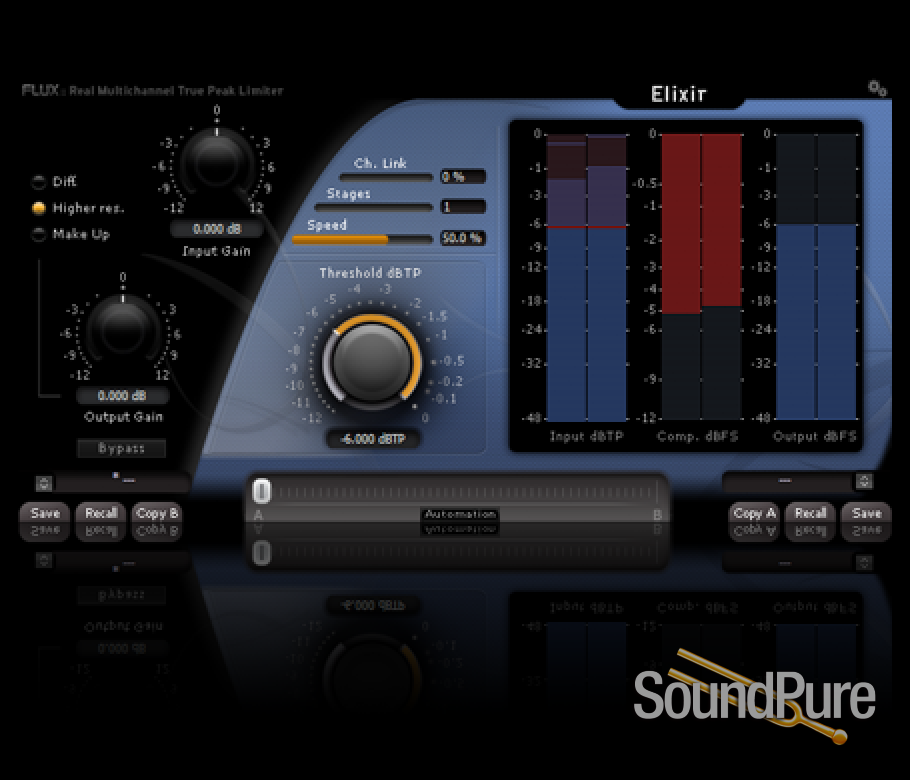Disable the Higher res. option
The image size is (910, 780).
tap(39, 208)
